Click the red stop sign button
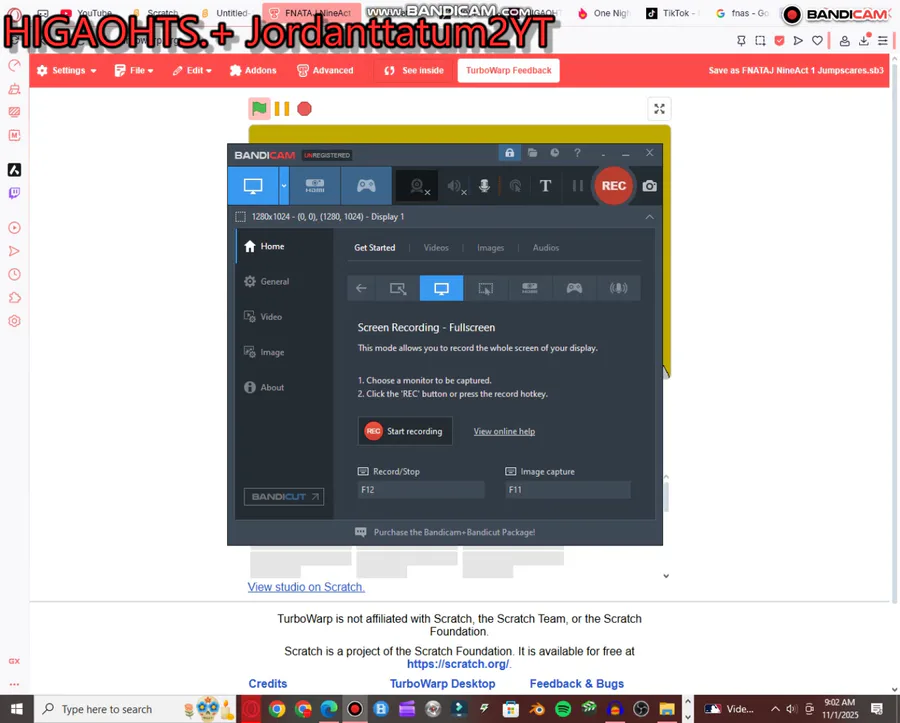Image resolution: width=900 pixels, height=723 pixels. 304,108
